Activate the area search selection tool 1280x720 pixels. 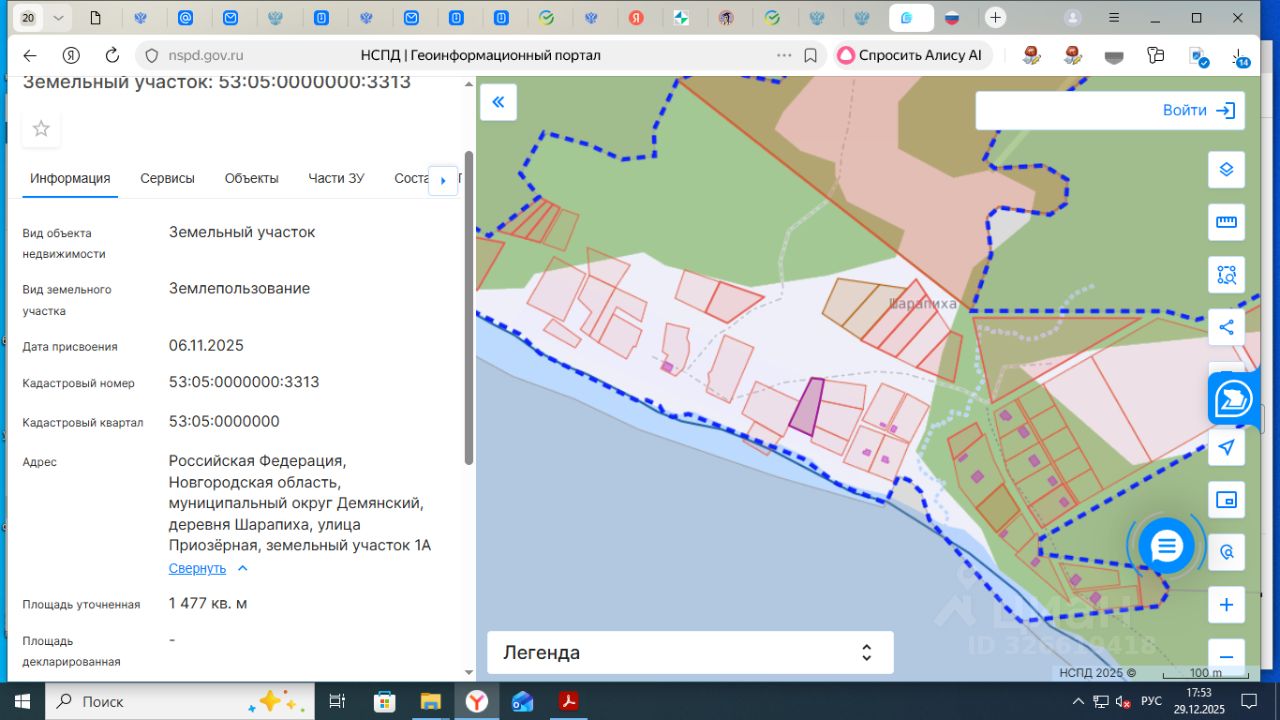(1226, 274)
